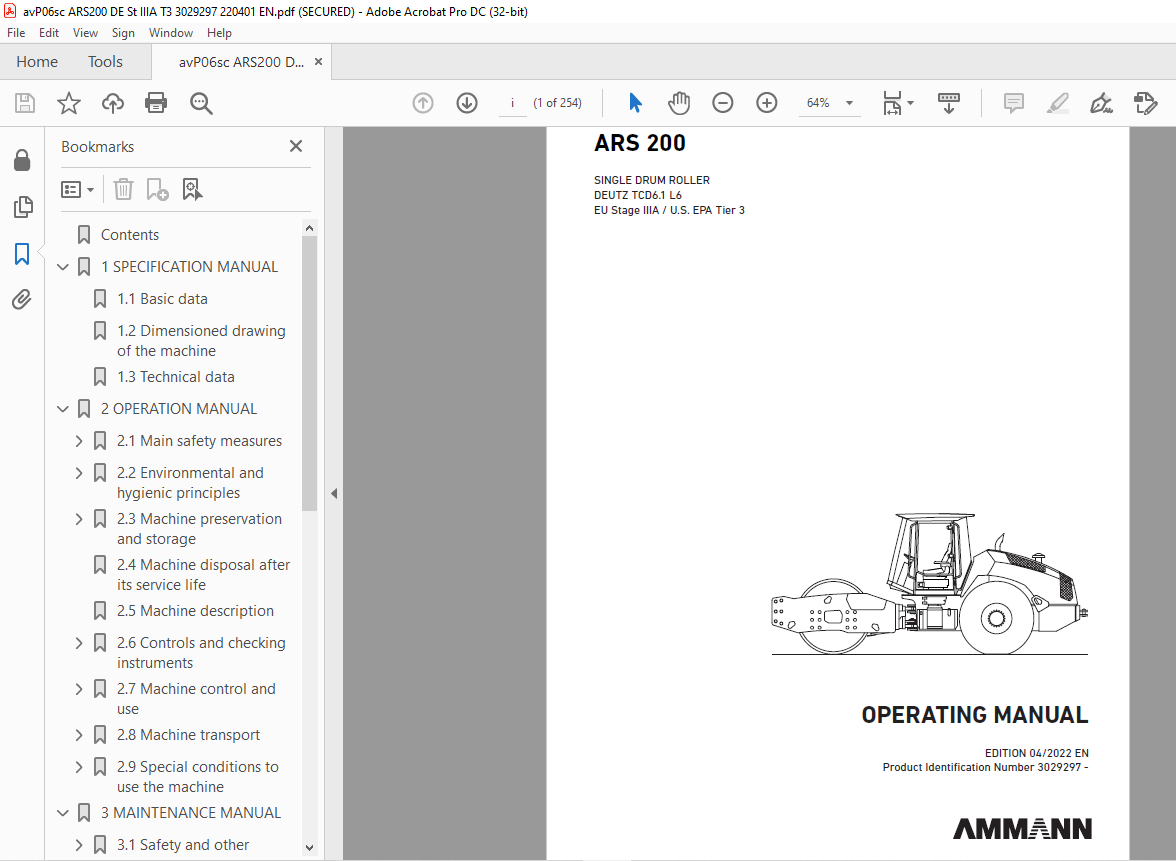Go to next page arrow

click(466, 103)
